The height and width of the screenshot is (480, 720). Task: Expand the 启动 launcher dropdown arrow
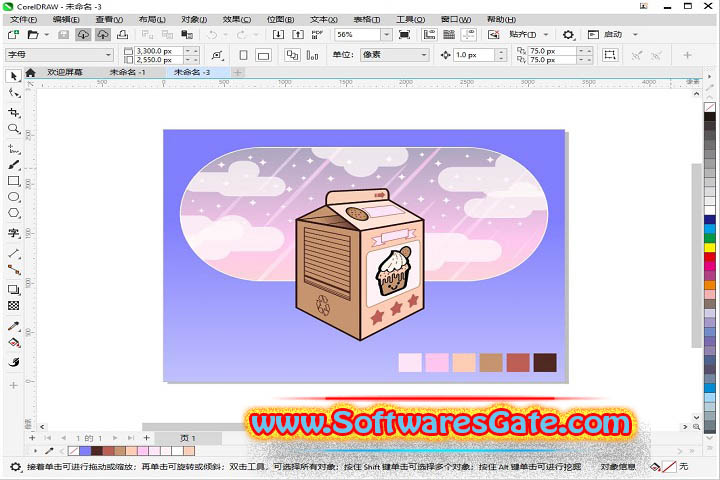point(636,34)
